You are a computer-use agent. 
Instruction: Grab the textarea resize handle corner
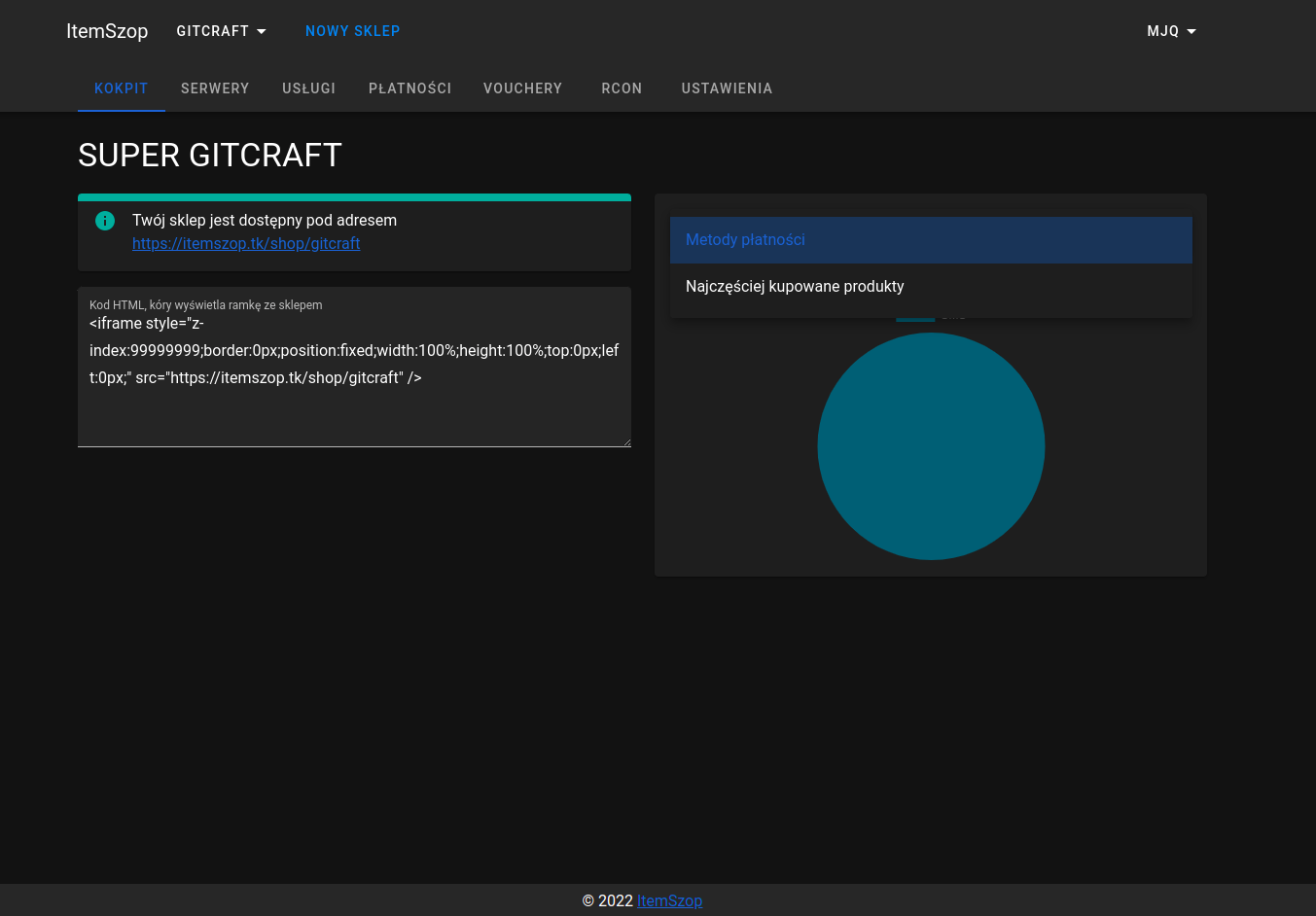tap(626, 442)
